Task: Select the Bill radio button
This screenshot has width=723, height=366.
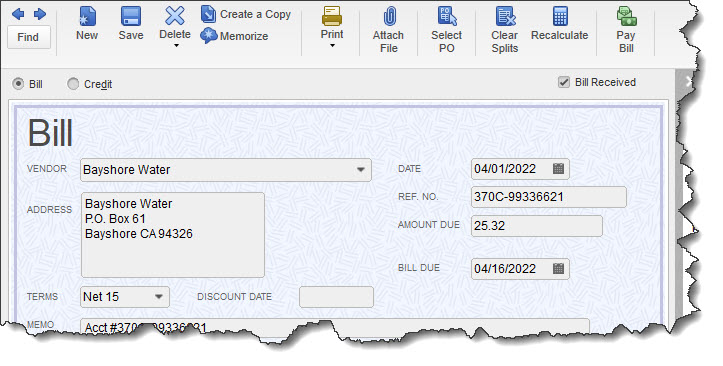Action: 18,84
